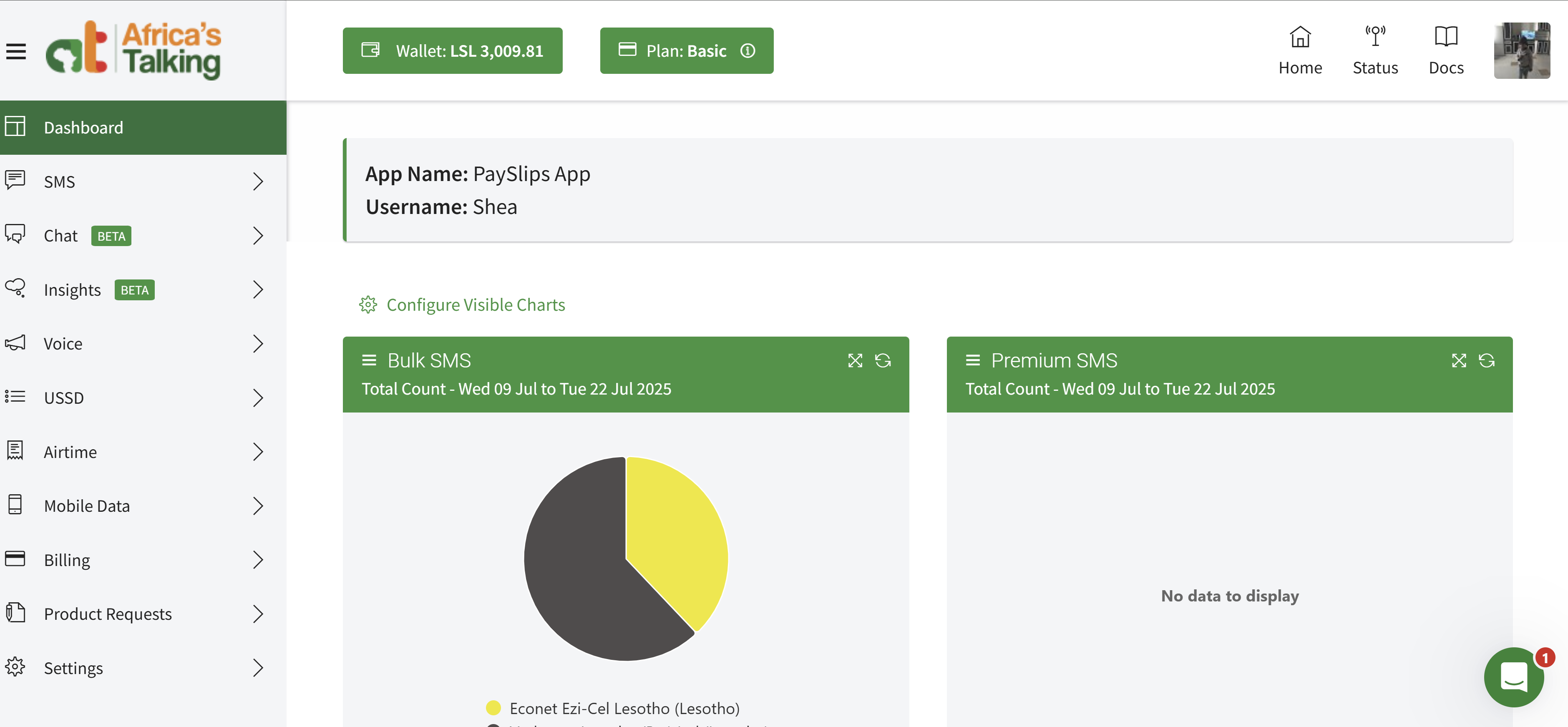Expand the Product Requests chevron
Viewport: 1568px width, 727px height.
point(258,614)
